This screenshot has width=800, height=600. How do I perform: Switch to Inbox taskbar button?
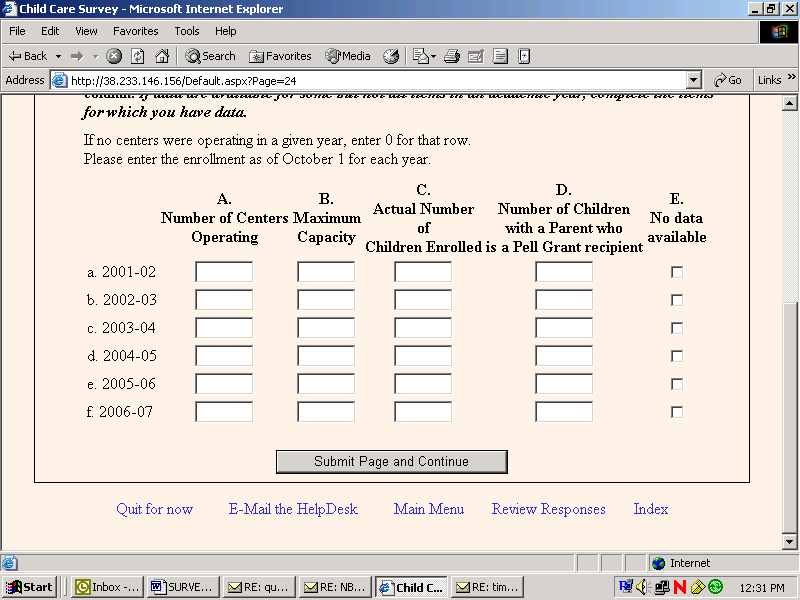tap(108, 587)
